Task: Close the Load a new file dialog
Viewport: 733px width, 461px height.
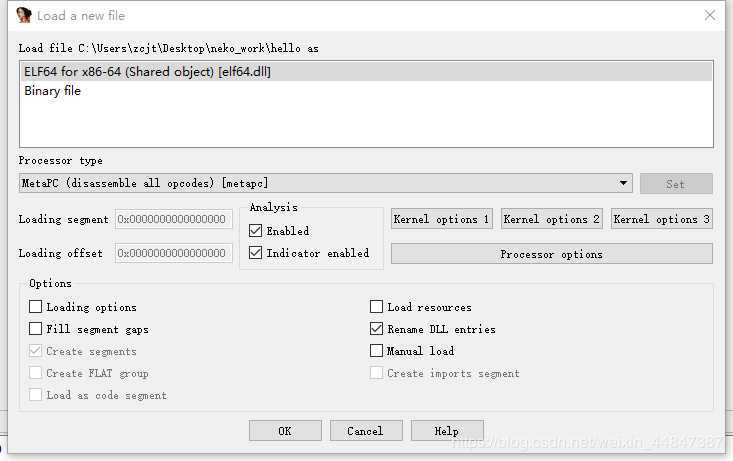Action: click(709, 16)
